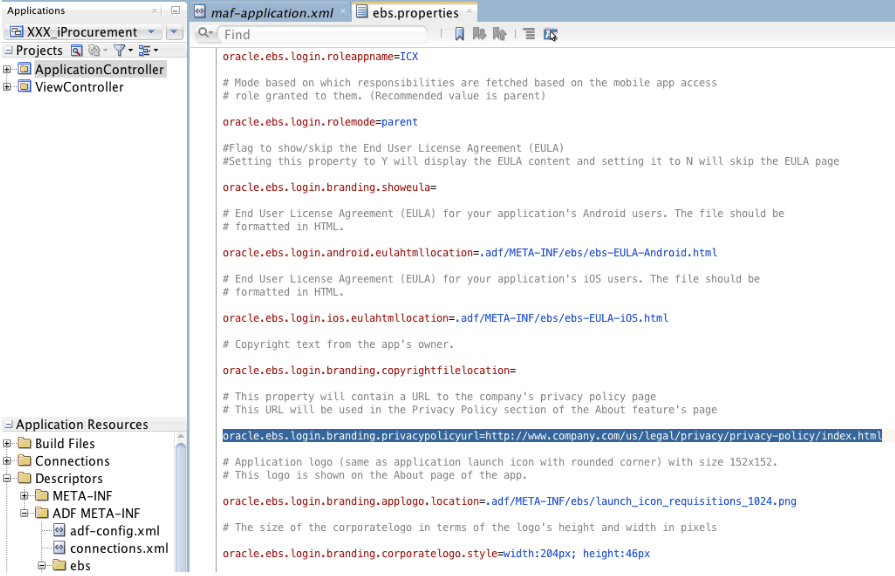Click the android.eulahtmllocation property line
Viewport: 895px width, 576px height.
coord(470,253)
